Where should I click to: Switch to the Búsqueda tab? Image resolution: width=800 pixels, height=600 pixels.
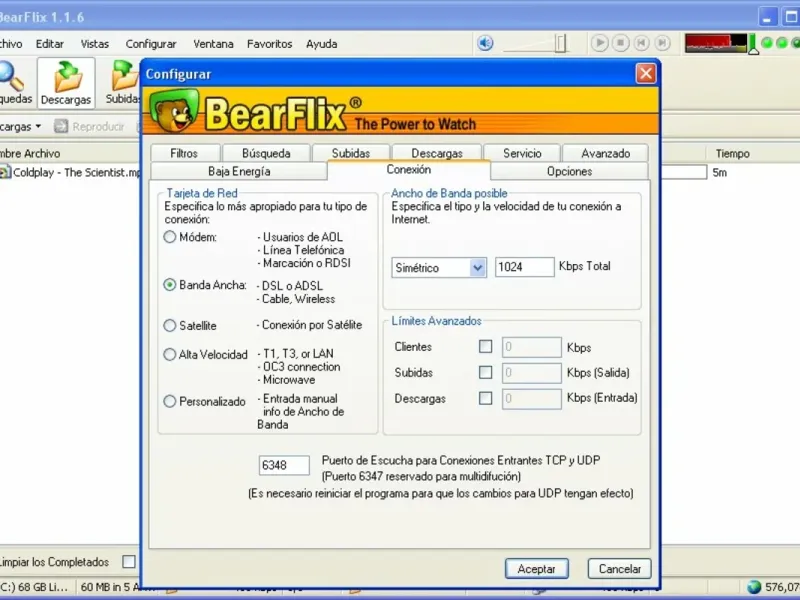[266, 153]
